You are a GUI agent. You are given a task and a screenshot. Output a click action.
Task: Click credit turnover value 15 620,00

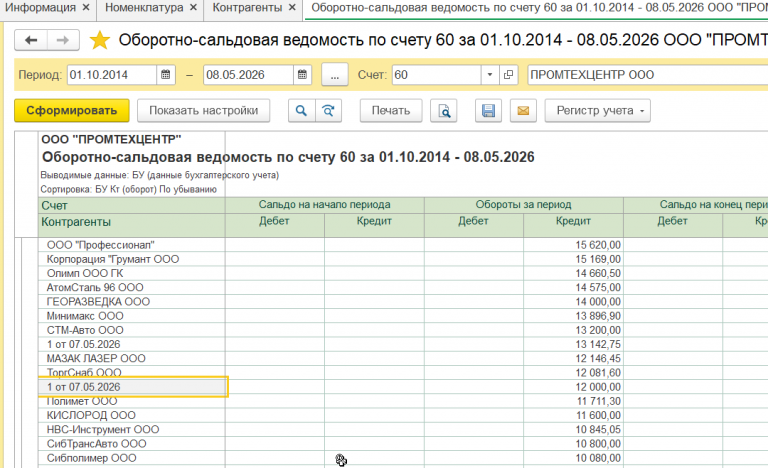coord(598,245)
